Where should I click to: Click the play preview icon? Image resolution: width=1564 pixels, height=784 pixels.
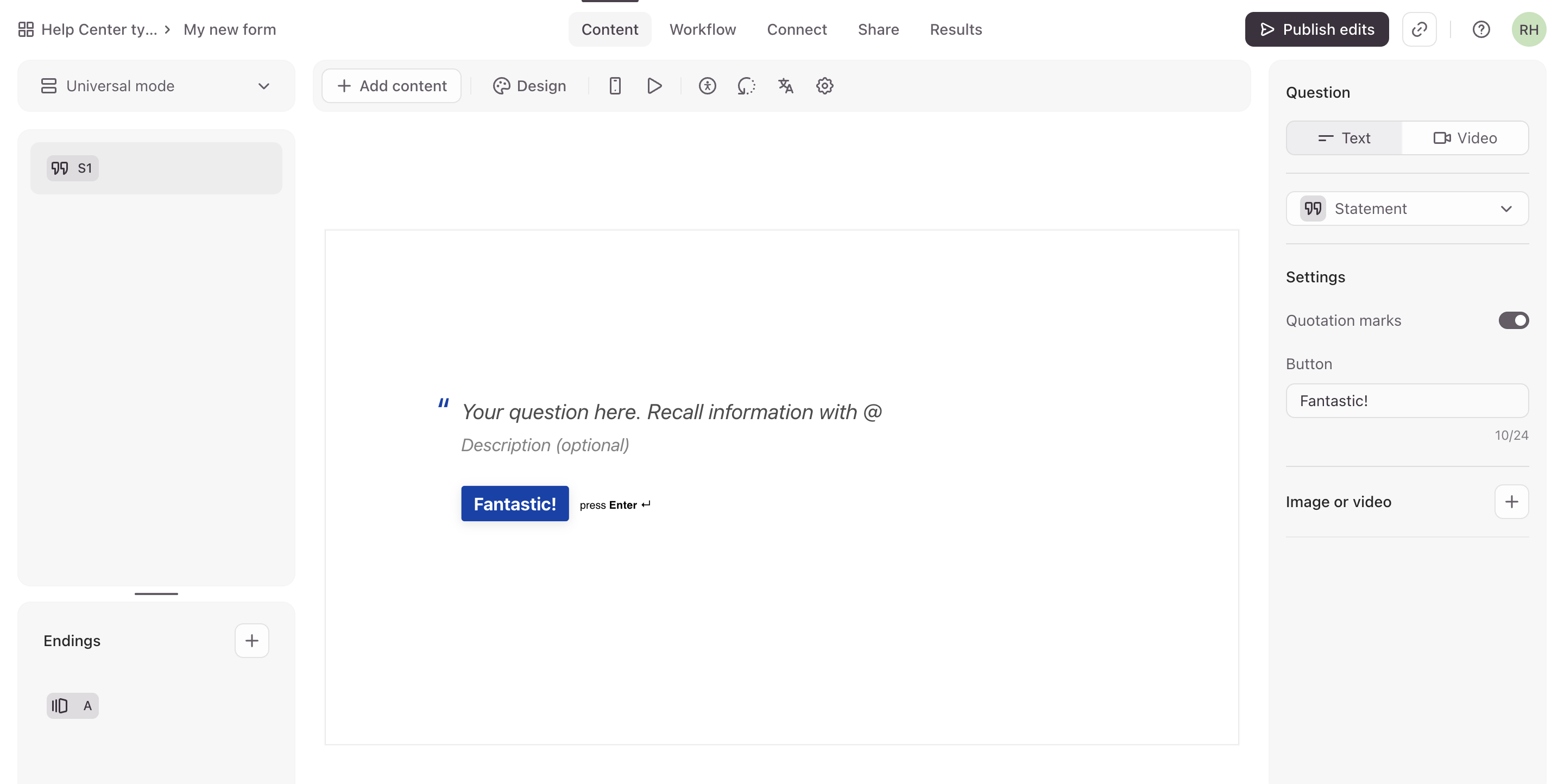click(x=654, y=86)
